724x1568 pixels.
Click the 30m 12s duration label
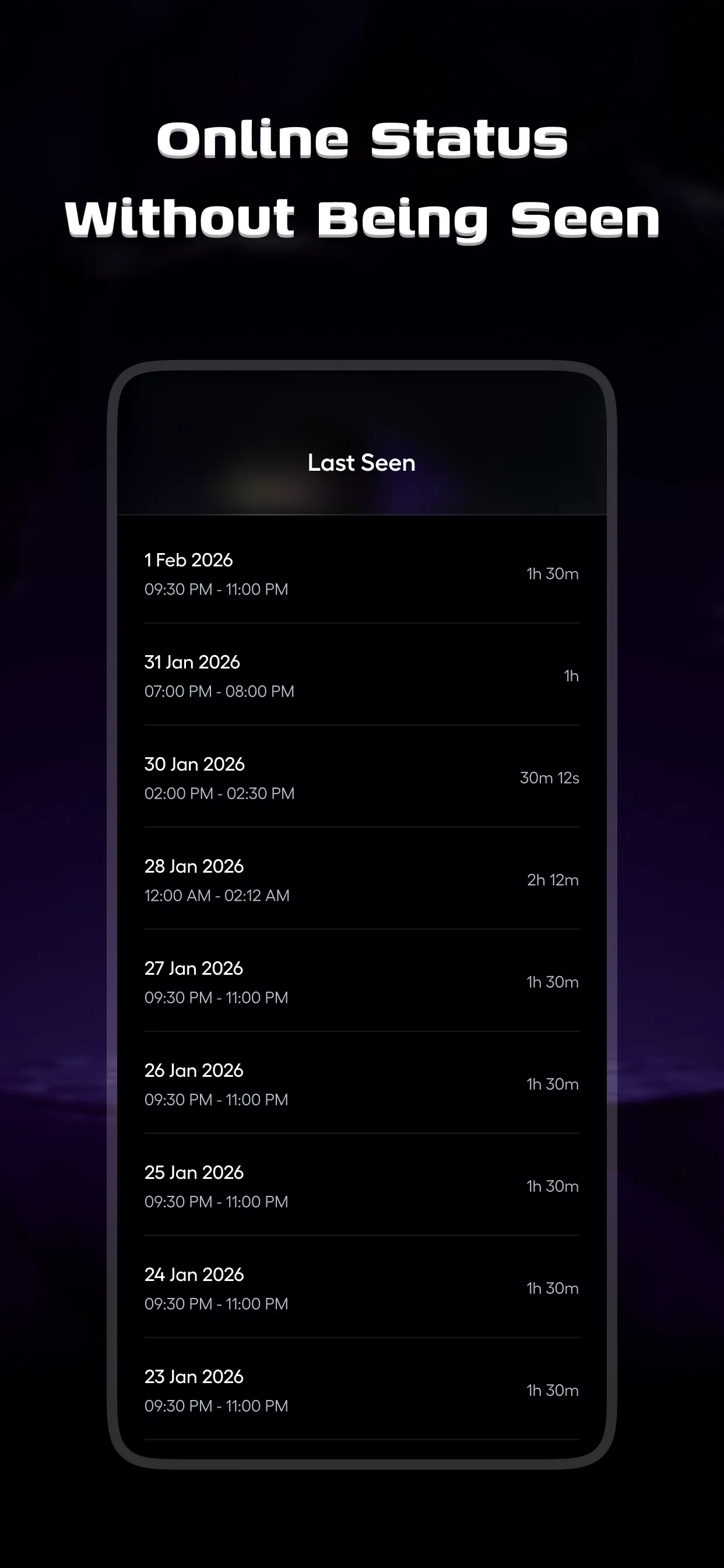tap(549, 778)
